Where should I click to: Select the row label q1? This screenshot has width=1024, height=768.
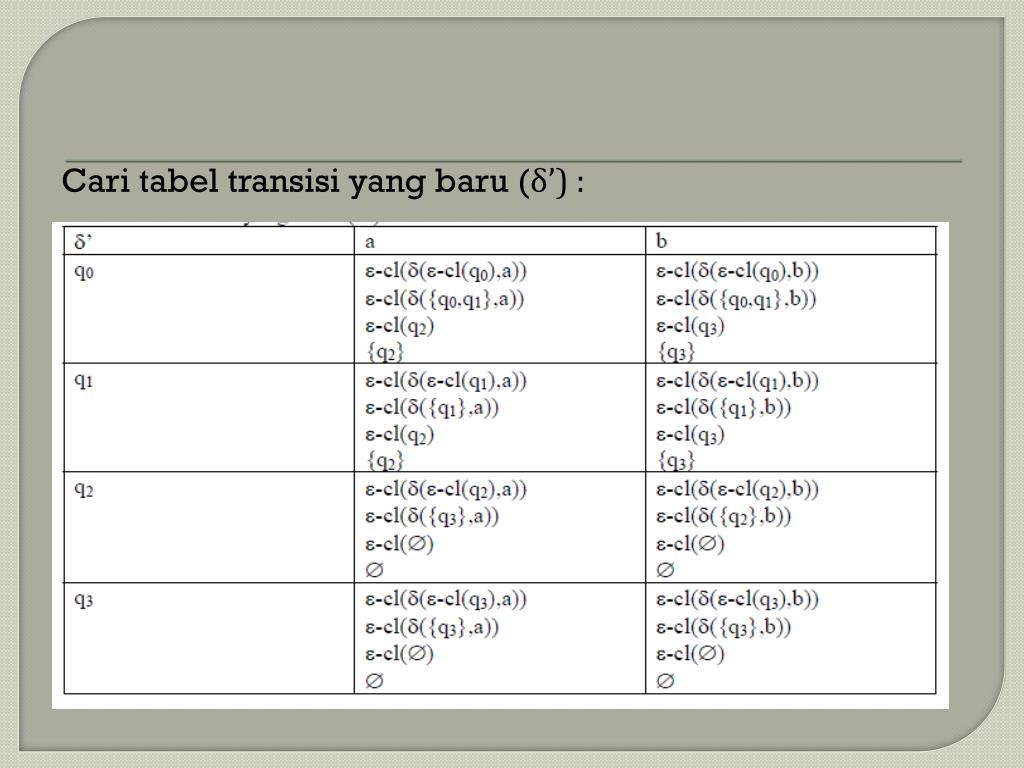(84, 380)
